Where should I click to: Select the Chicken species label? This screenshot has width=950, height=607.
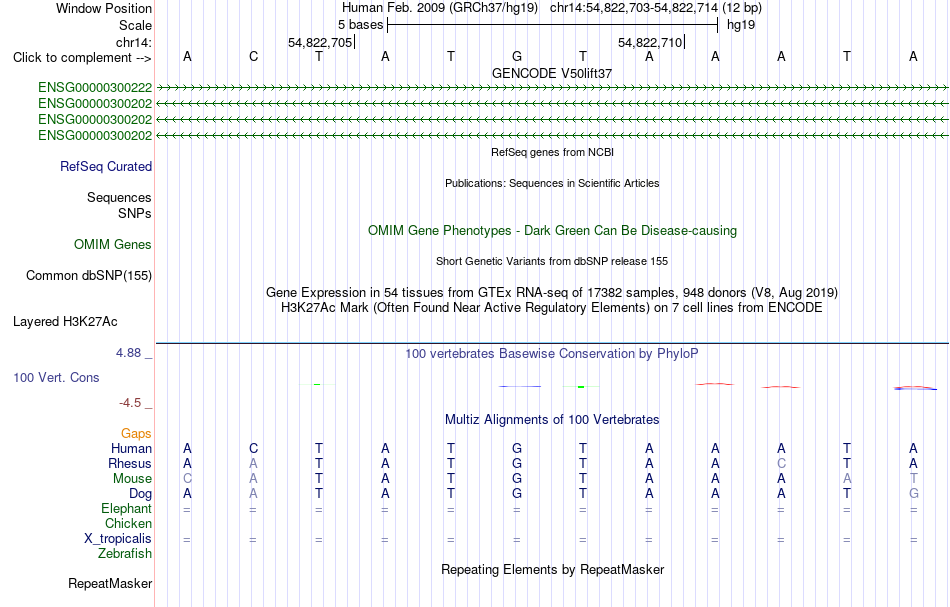point(128,524)
